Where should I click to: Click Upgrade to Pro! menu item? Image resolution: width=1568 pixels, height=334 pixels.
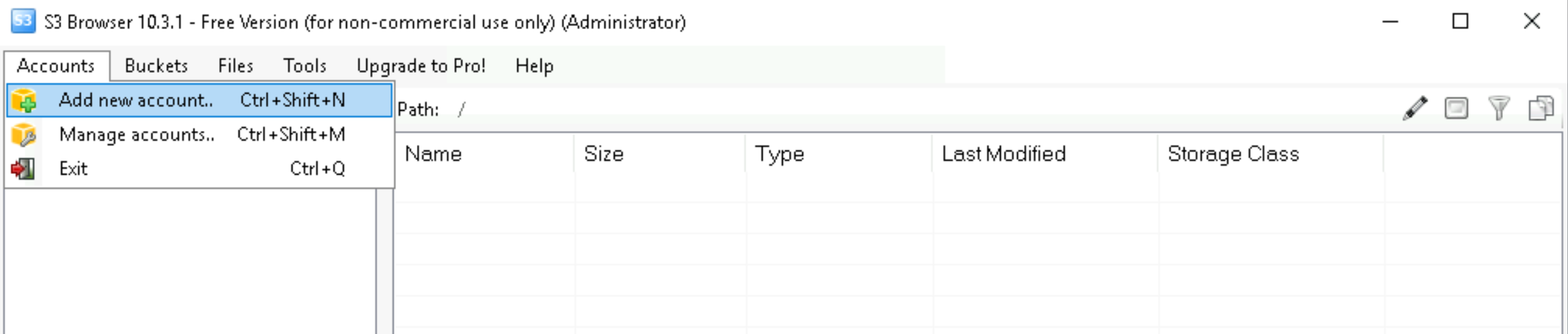pos(421,66)
